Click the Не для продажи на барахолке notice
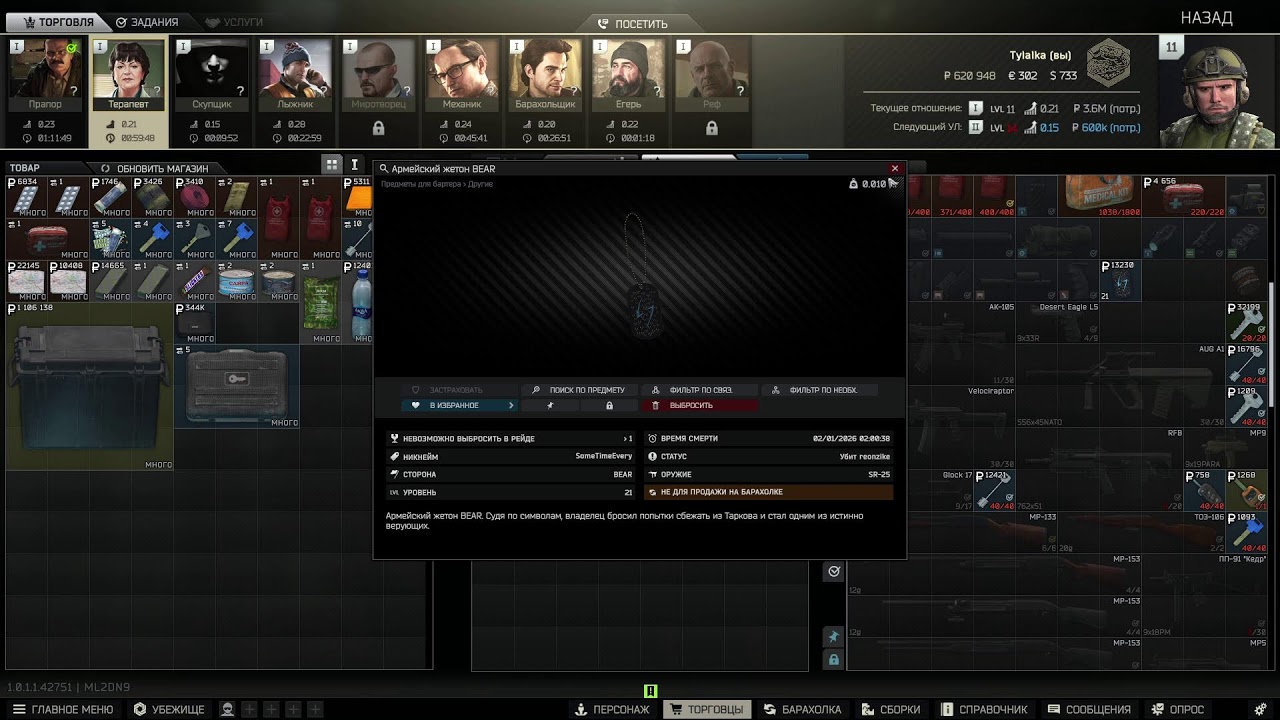This screenshot has height=720, width=1280. click(x=768, y=492)
